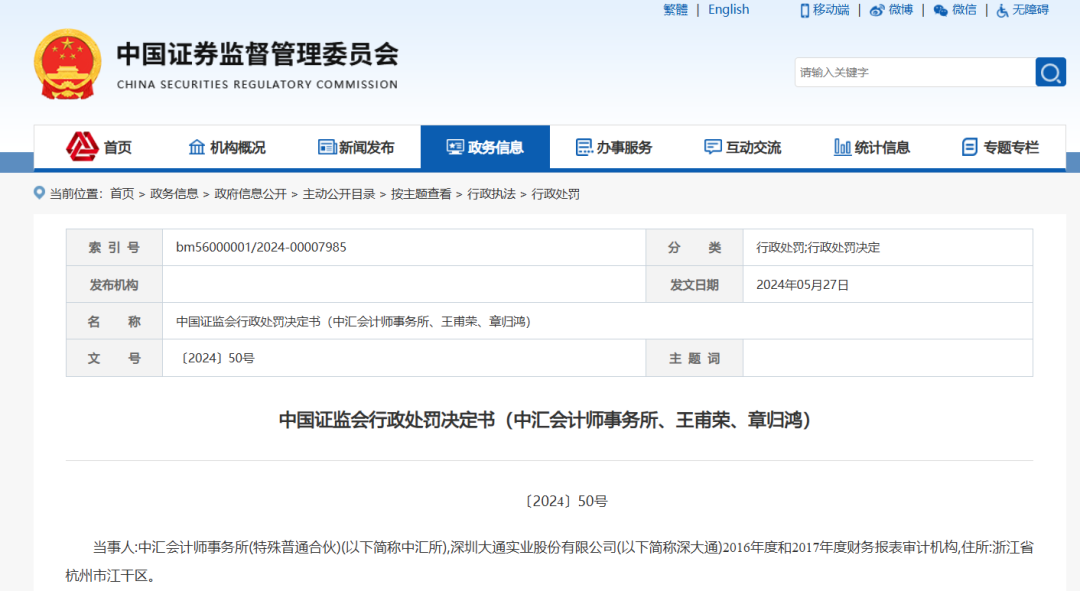Click the accessibility wheelchair icon

[x=1002, y=10]
